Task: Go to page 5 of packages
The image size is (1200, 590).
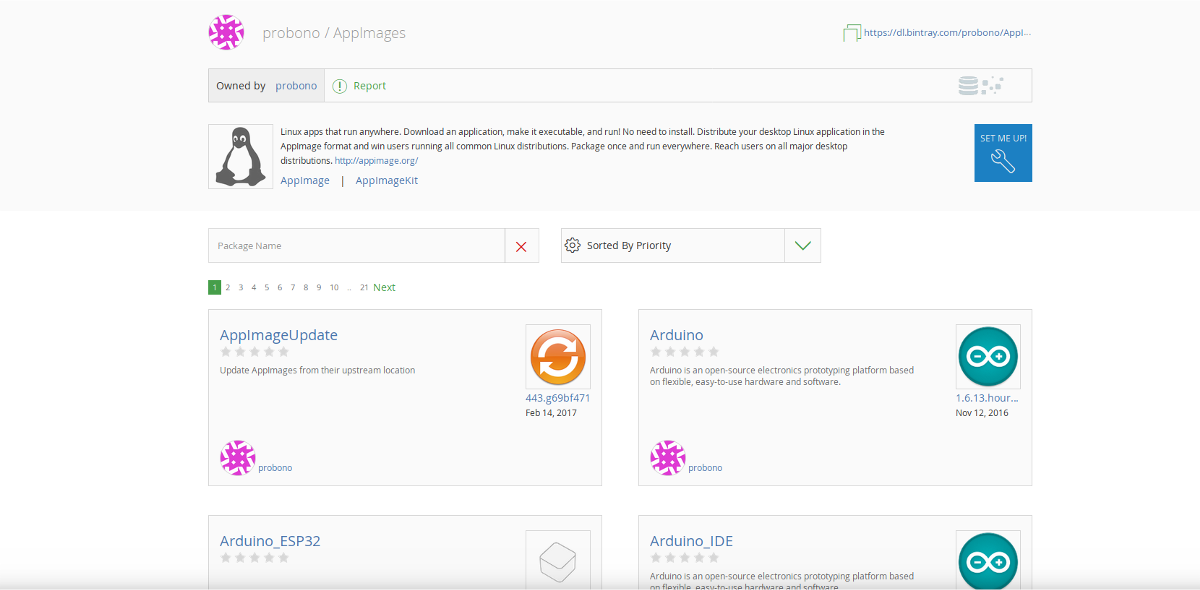Action: [x=267, y=287]
